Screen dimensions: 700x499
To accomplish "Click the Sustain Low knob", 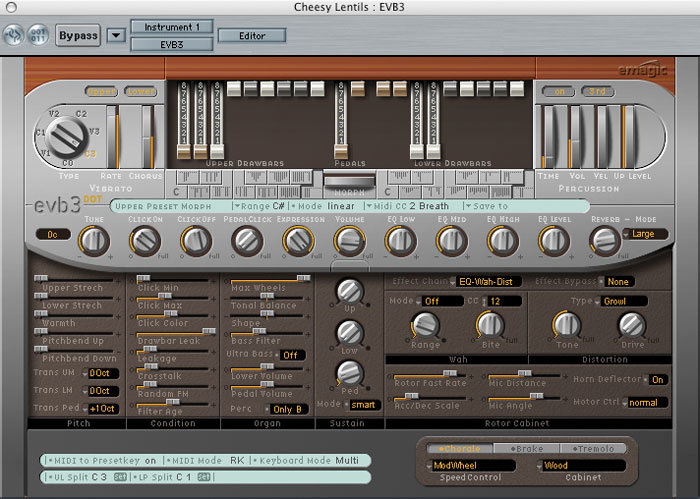I will point(350,333).
